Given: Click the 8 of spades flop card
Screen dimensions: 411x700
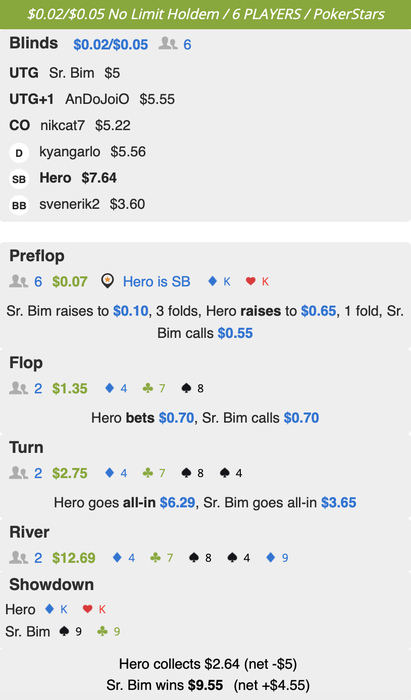Looking at the screenshot, I should [x=193, y=388].
